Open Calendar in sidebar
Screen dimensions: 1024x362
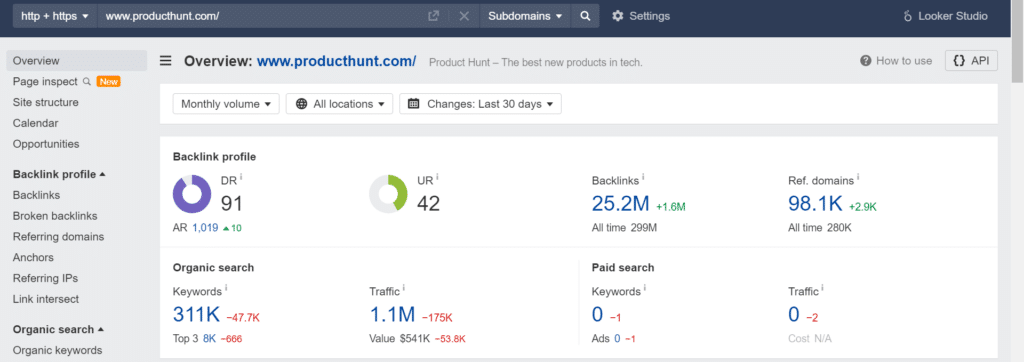(35, 123)
